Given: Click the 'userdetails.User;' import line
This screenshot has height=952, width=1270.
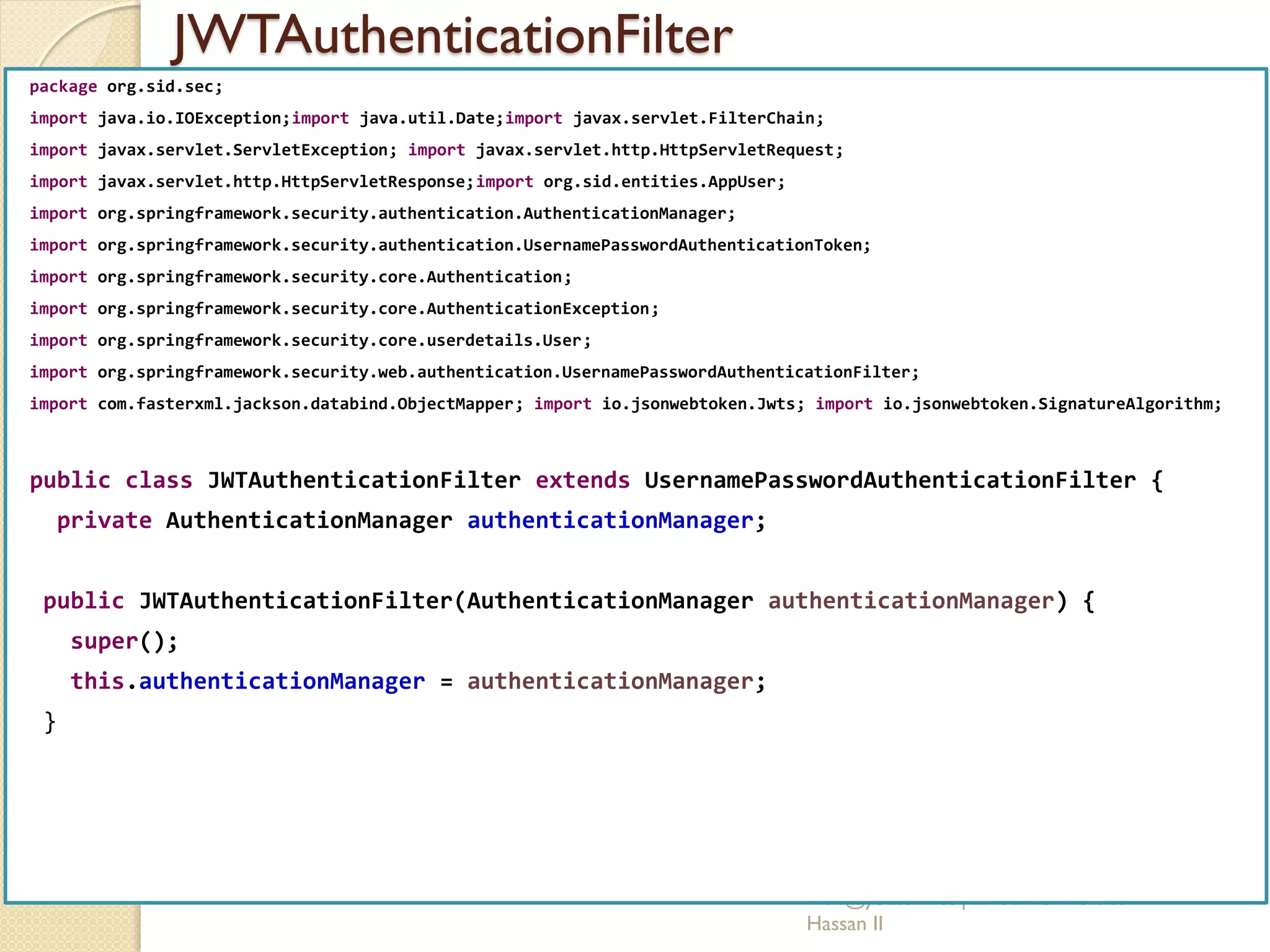Looking at the screenshot, I should pyautogui.click(x=310, y=340).
